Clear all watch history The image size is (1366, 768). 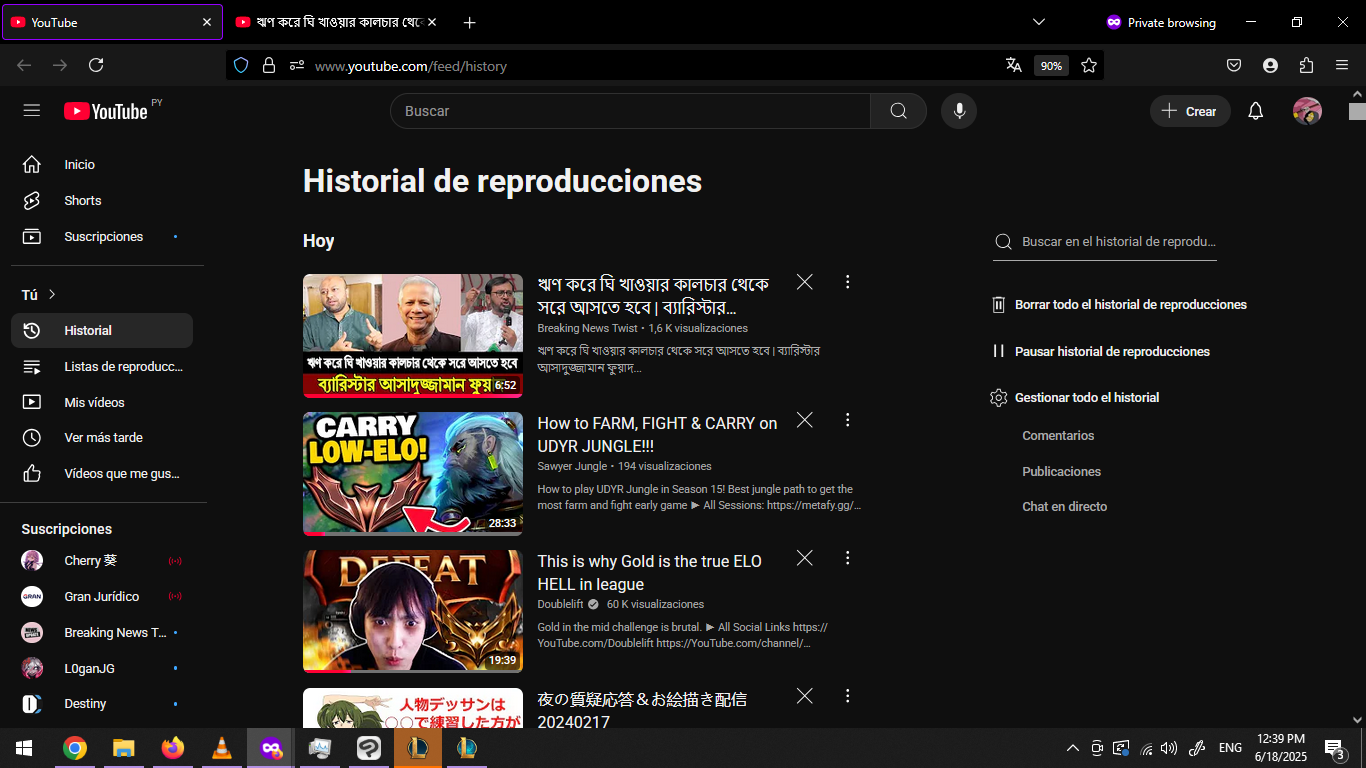[x=1118, y=305]
